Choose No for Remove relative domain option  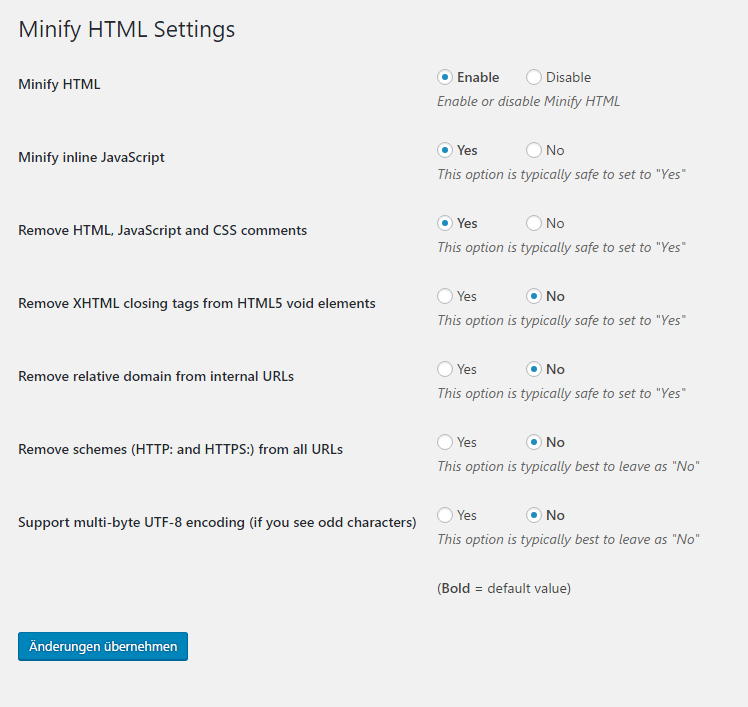tap(533, 369)
